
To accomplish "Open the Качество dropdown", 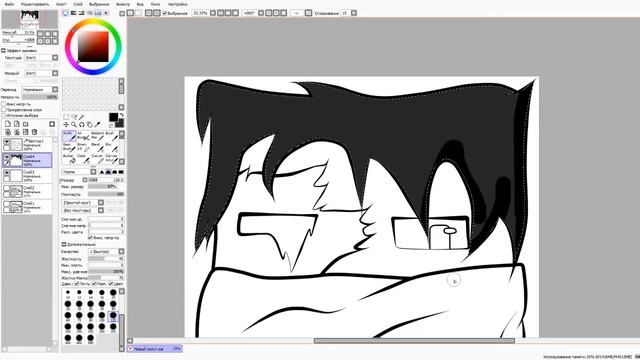I will 106,251.
